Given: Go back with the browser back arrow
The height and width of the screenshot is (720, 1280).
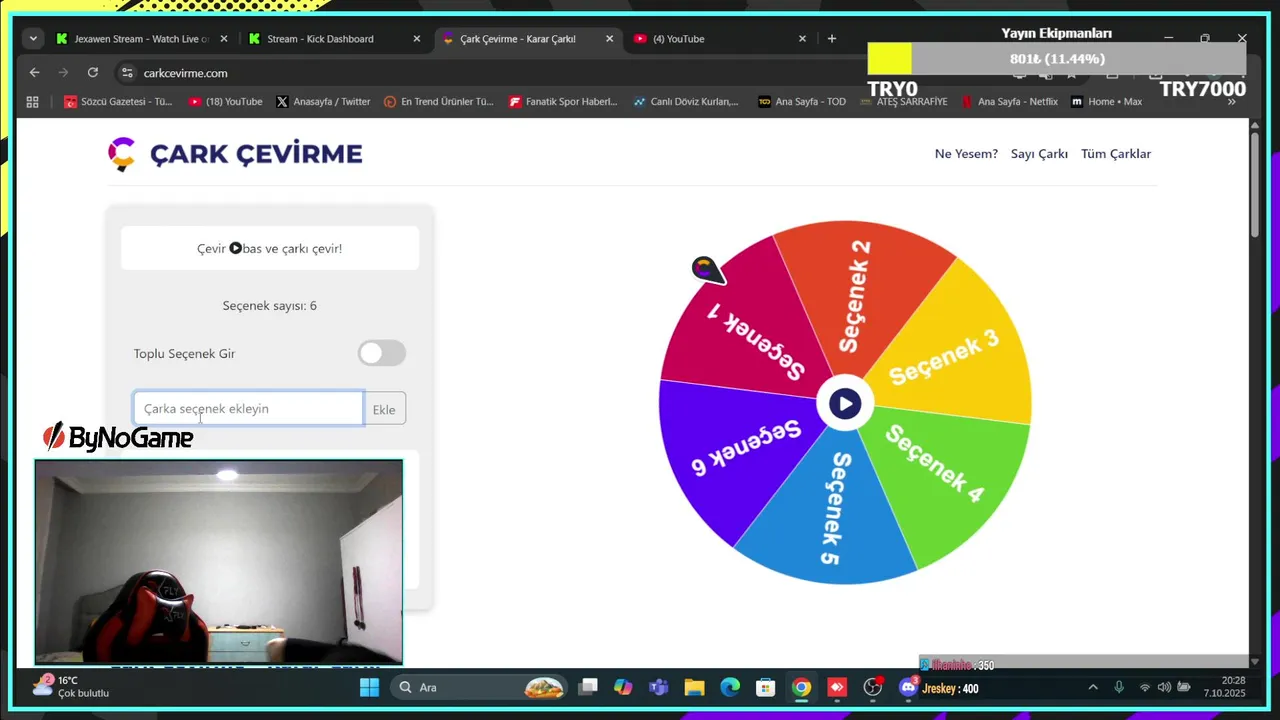Looking at the screenshot, I should [34, 73].
